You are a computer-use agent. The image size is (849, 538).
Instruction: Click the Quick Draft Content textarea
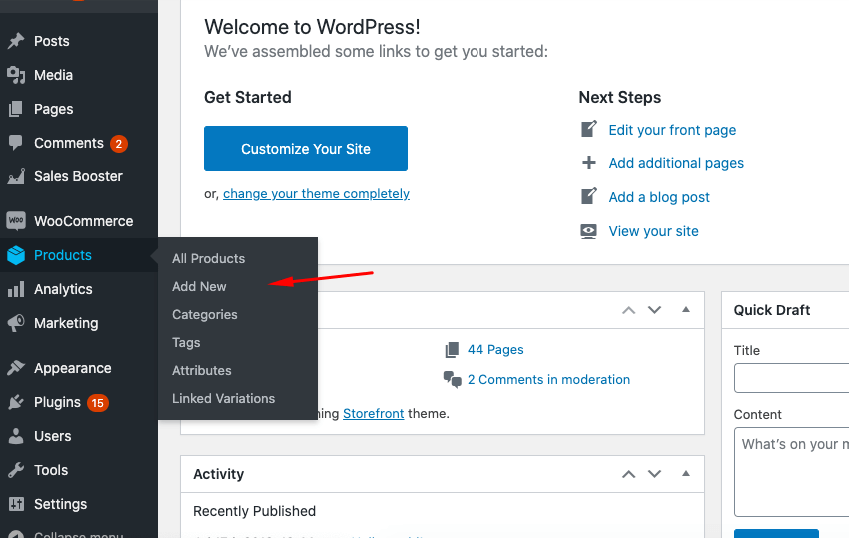click(791, 471)
